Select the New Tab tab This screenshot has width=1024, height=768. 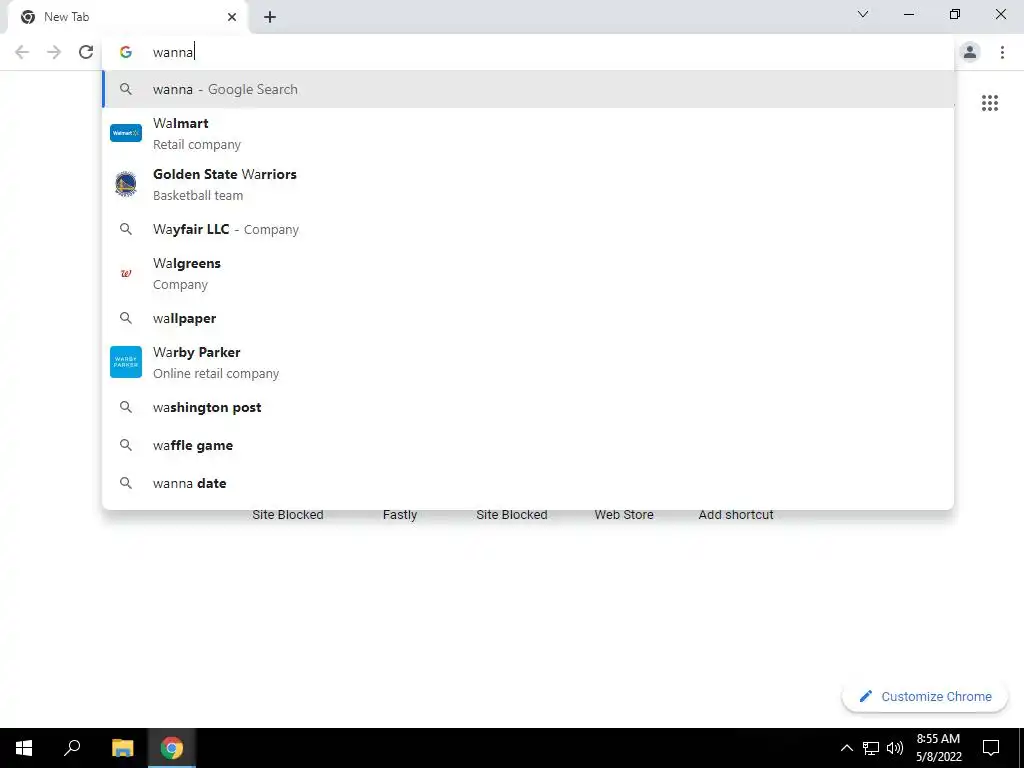128,17
